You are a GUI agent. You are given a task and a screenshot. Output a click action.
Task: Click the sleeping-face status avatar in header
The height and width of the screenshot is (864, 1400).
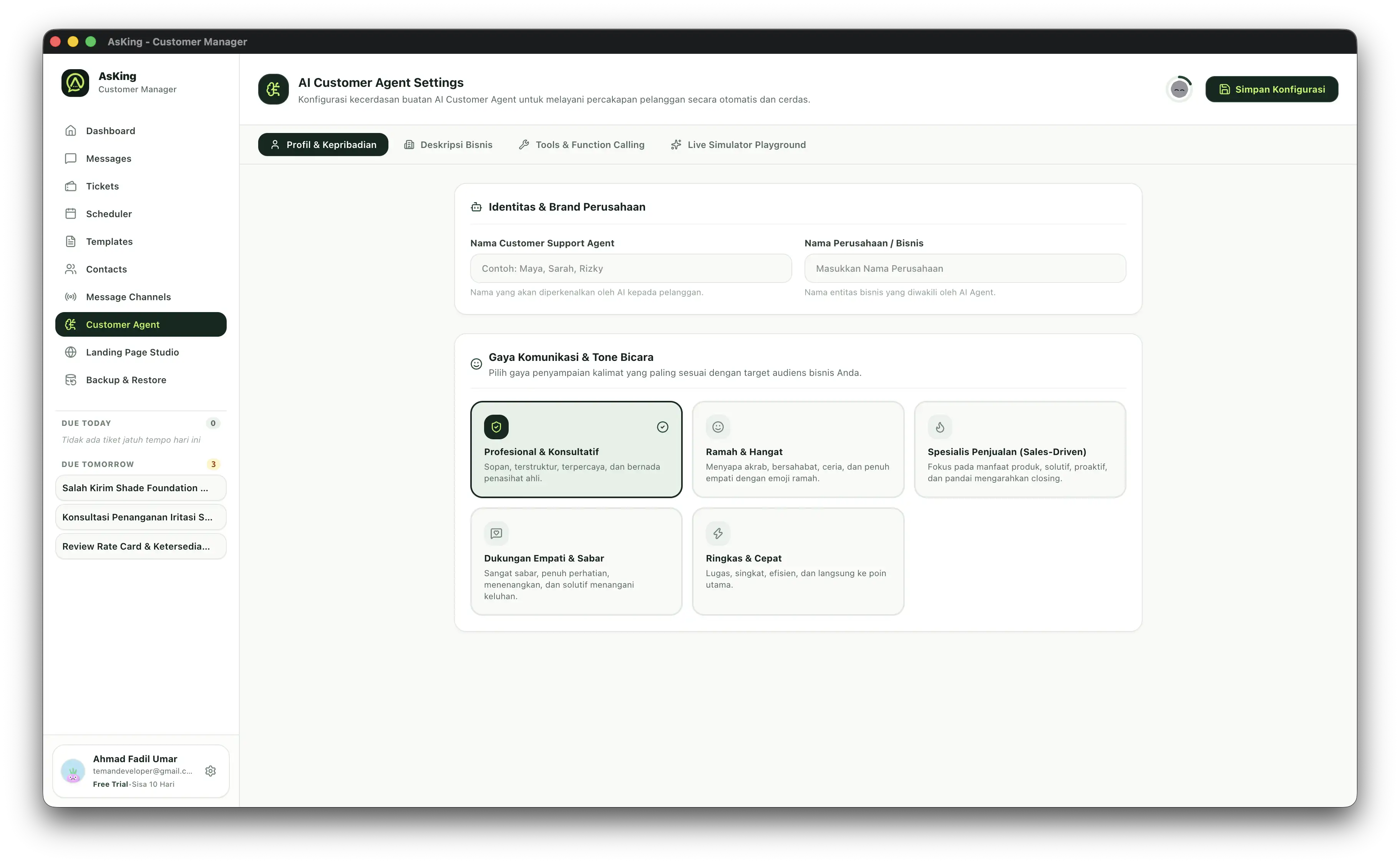1179,89
